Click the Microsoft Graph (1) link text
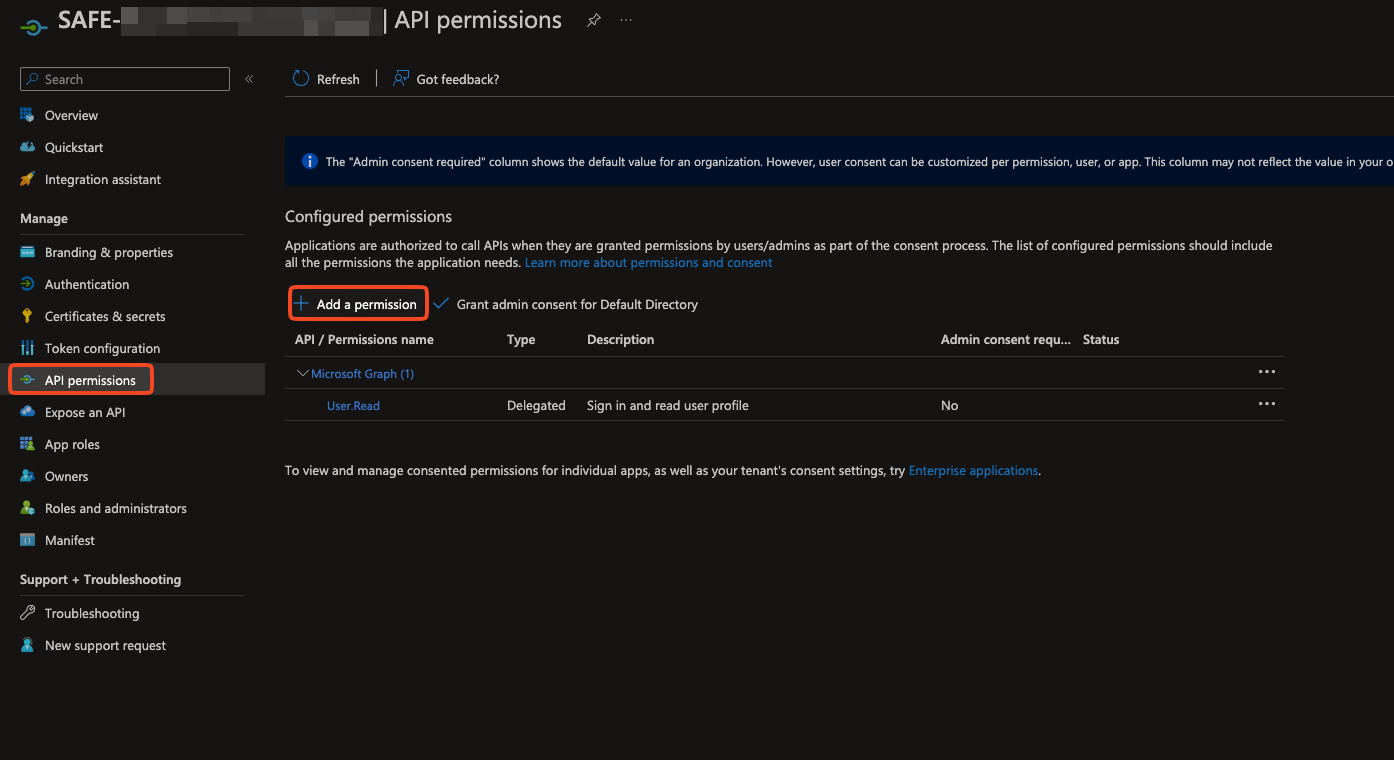 pyautogui.click(x=362, y=373)
